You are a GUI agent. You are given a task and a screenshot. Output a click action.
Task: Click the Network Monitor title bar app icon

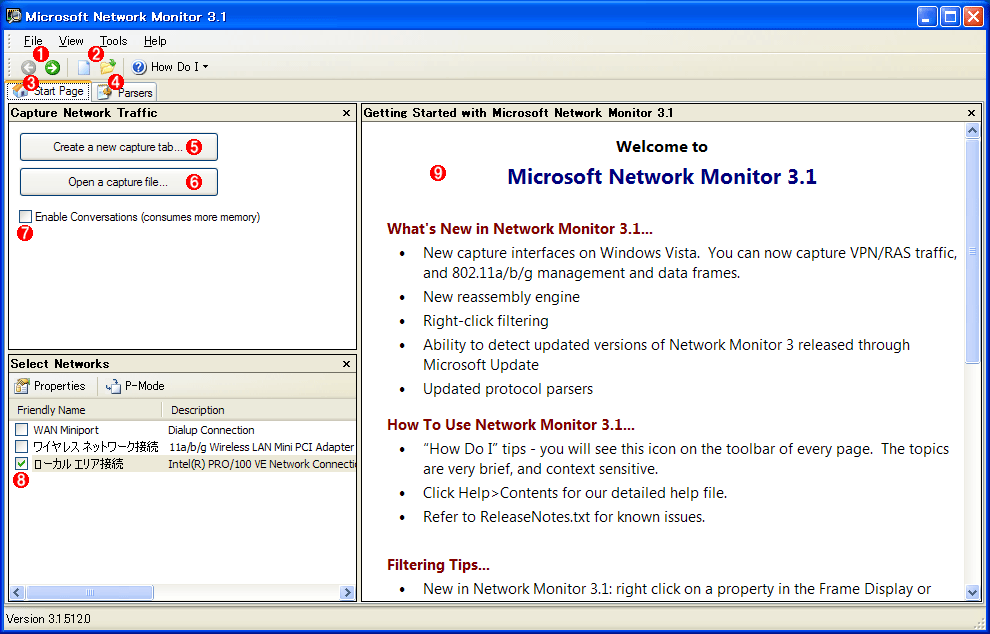pyautogui.click(x=13, y=16)
